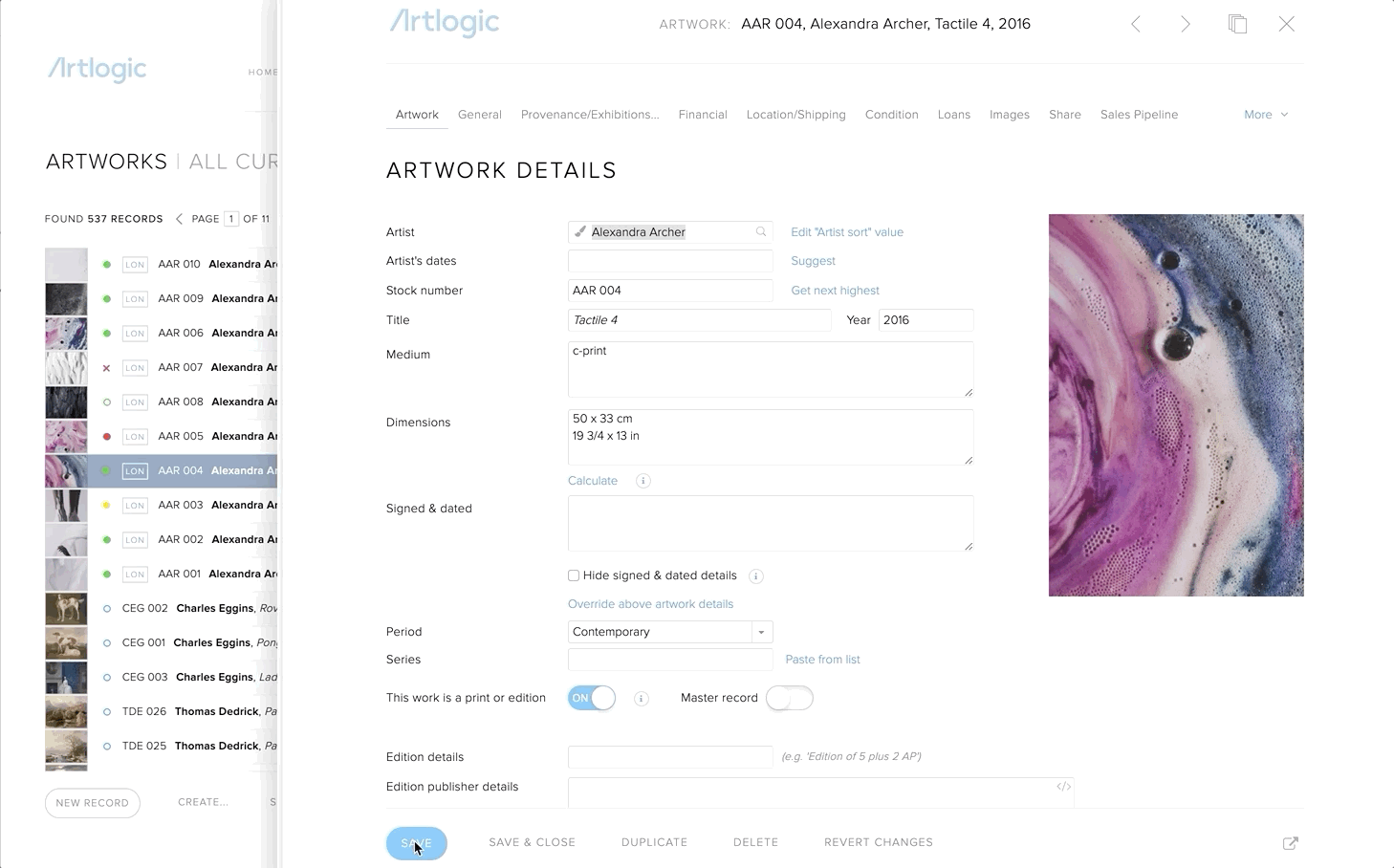The height and width of the screenshot is (868, 1394).
Task: Click the search icon in Artist field
Action: coord(761,231)
